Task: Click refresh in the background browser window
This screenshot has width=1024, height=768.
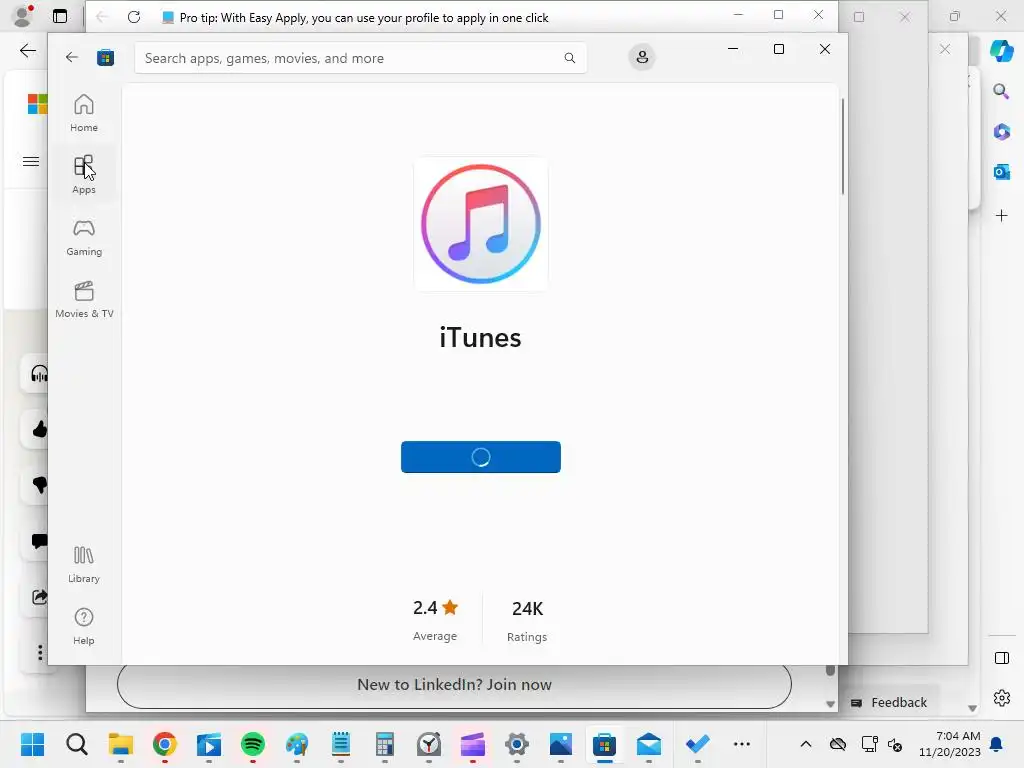Action: (134, 18)
